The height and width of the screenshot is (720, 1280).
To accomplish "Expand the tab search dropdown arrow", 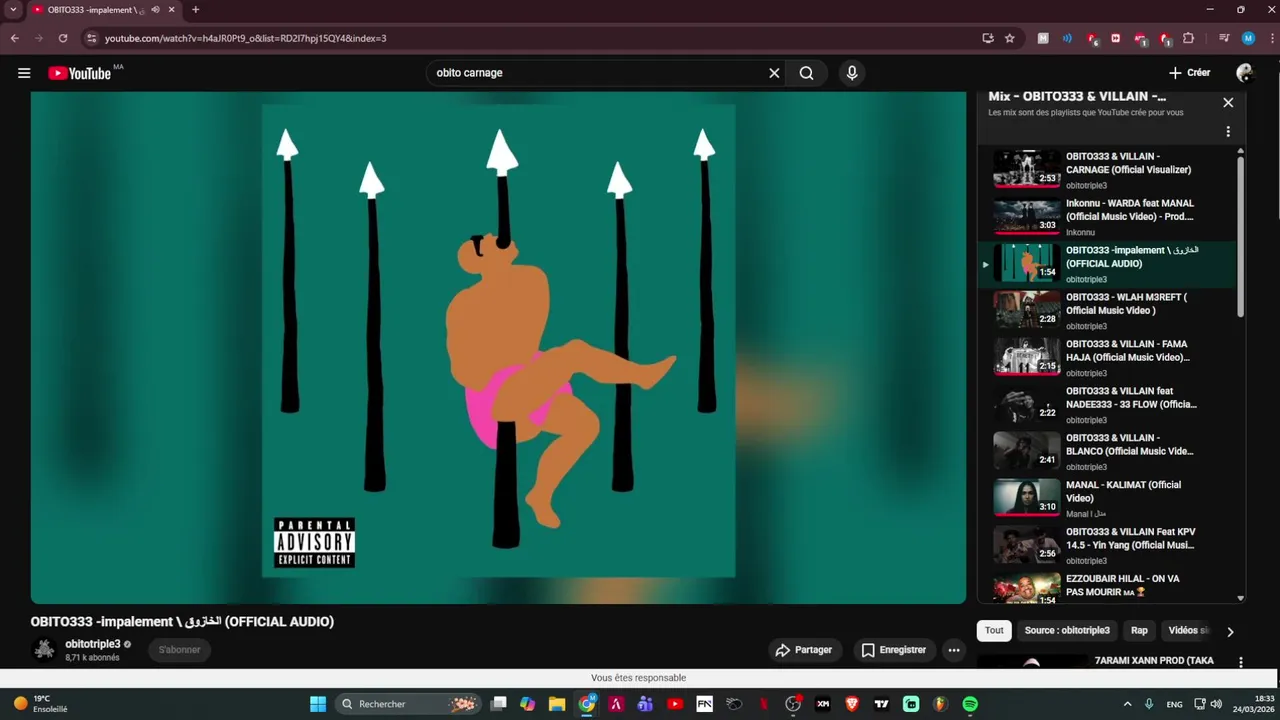I will (x=13, y=10).
